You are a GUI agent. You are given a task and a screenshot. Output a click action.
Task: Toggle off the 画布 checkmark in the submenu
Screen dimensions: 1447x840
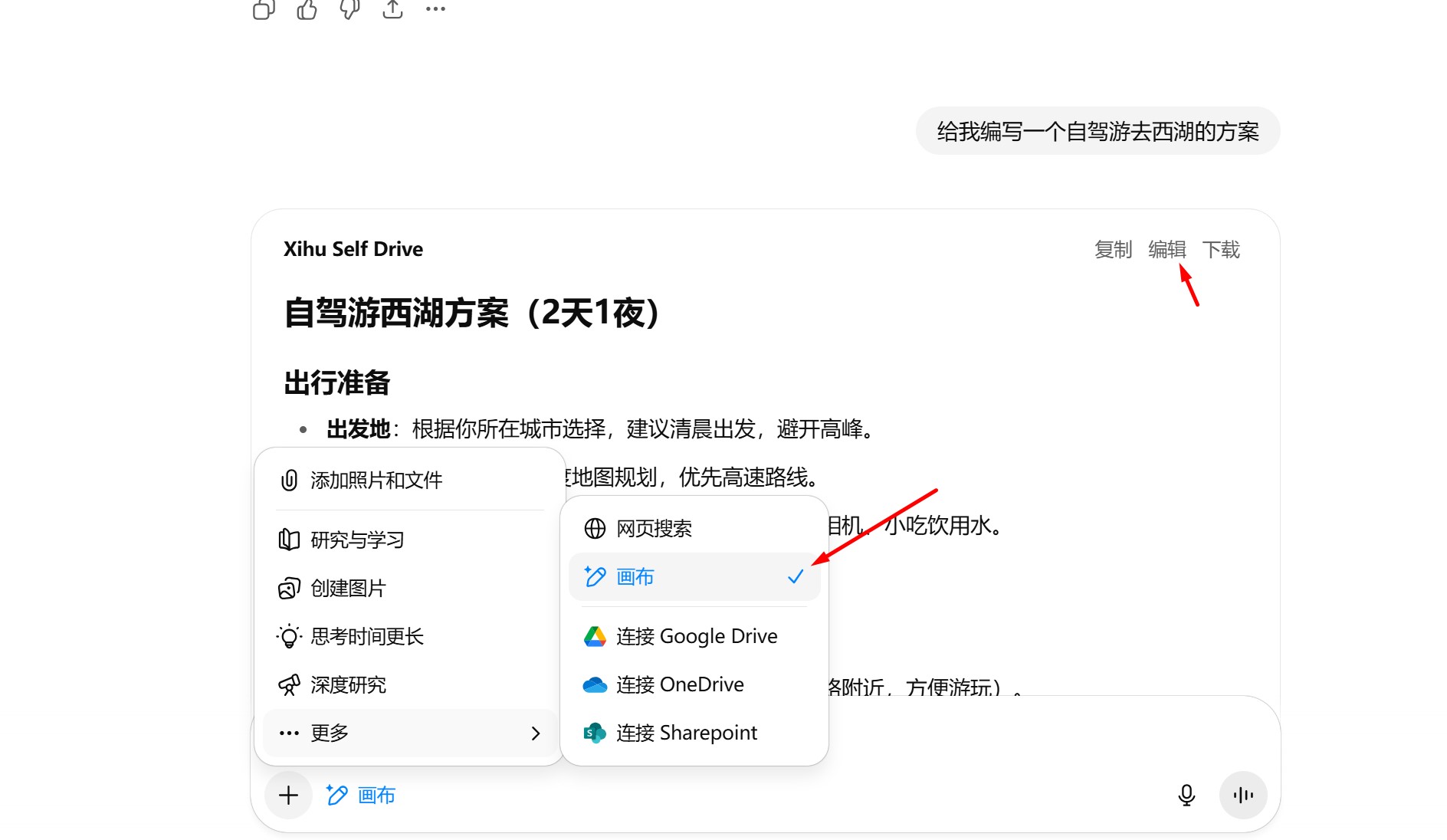(x=796, y=576)
